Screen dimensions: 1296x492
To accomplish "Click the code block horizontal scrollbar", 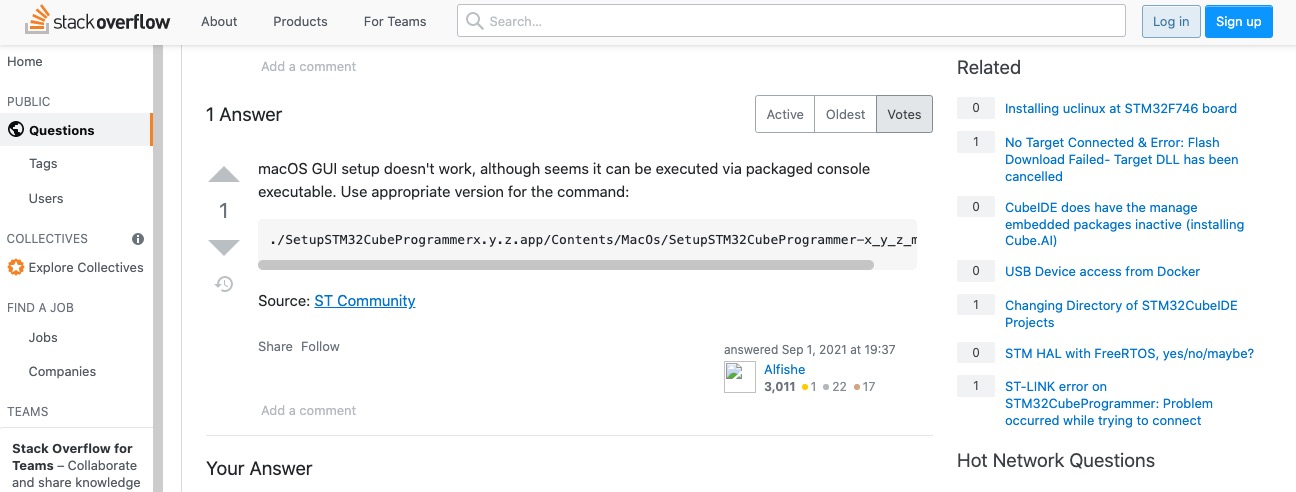I will [x=565, y=265].
